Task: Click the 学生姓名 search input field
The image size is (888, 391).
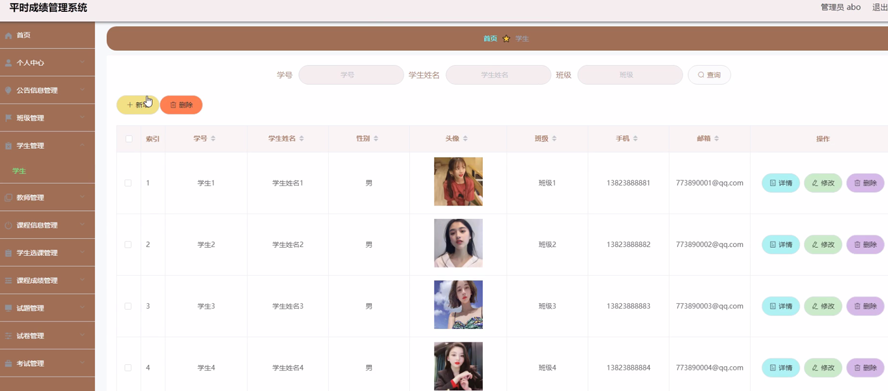Action: (x=498, y=75)
